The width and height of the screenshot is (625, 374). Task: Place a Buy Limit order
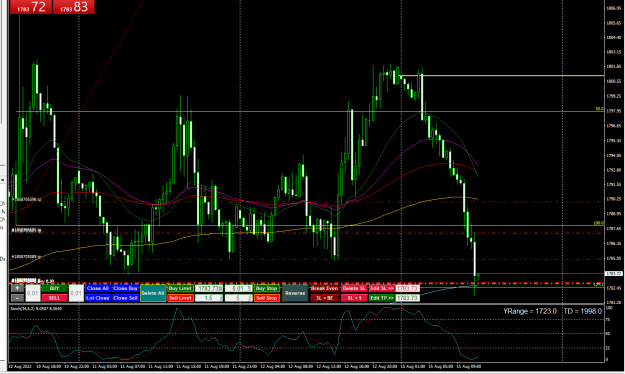pyautogui.click(x=180, y=288)
